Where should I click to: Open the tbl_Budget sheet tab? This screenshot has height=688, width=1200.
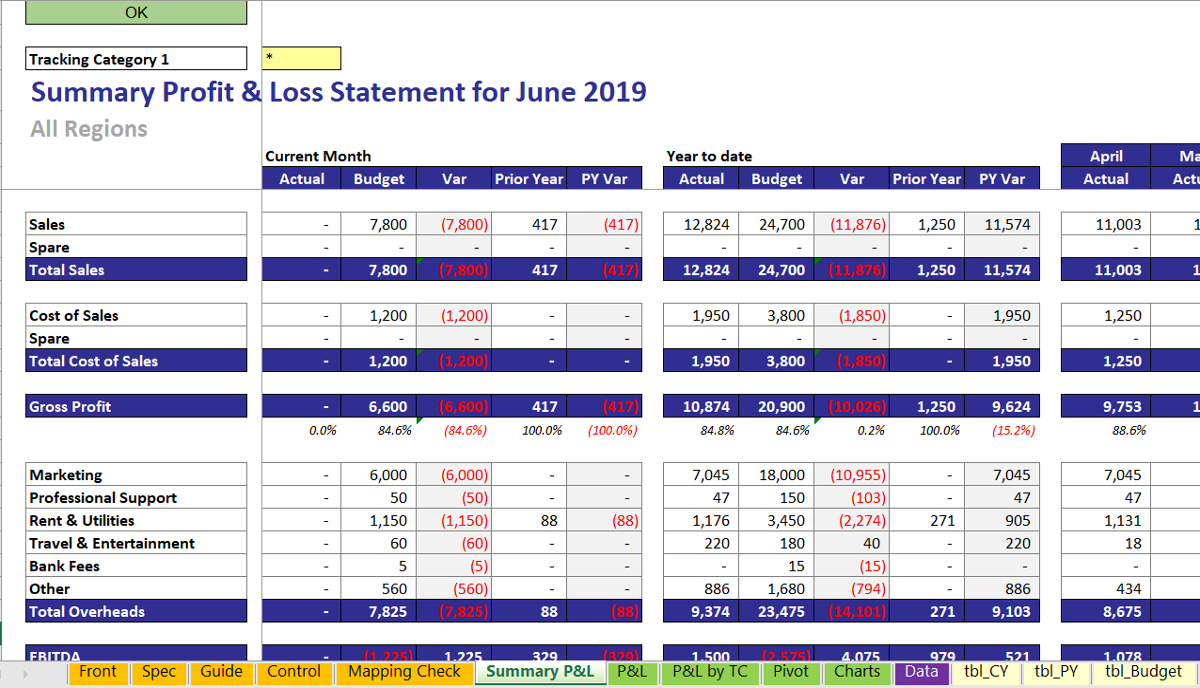pos(1143,672)
